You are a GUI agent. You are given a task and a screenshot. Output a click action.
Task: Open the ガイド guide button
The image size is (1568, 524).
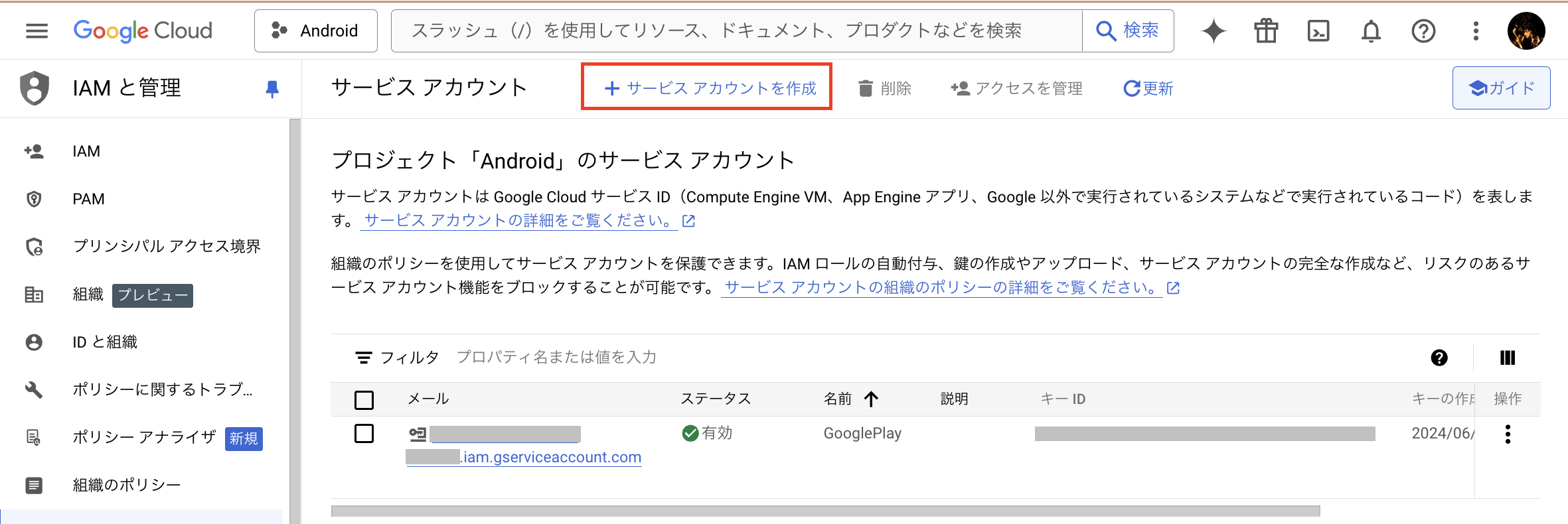click(1501, 88)
